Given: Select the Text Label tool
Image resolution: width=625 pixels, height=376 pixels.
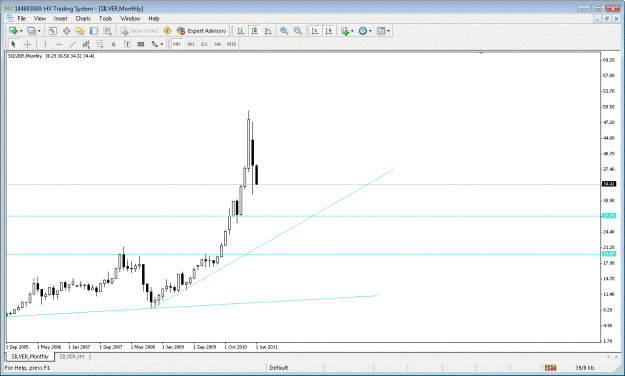Looking at the screenshot, I should 127,44.
